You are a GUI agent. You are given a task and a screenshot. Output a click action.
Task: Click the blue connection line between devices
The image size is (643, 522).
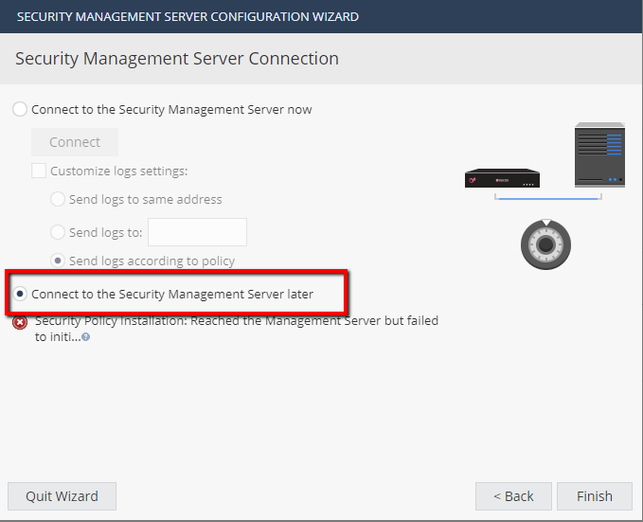pos(548,199)
